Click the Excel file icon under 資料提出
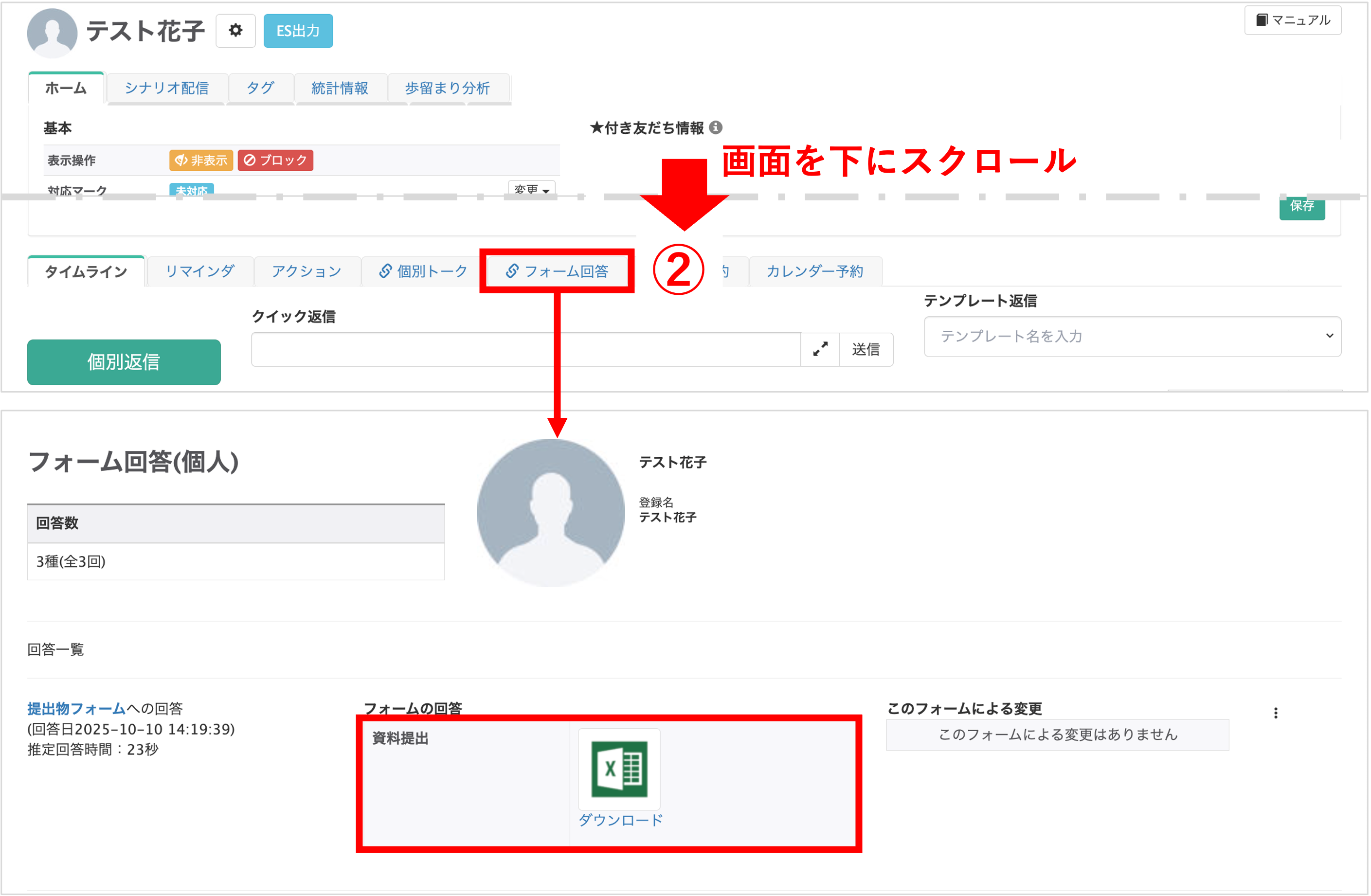The image size is (1371, 896). 619,769
